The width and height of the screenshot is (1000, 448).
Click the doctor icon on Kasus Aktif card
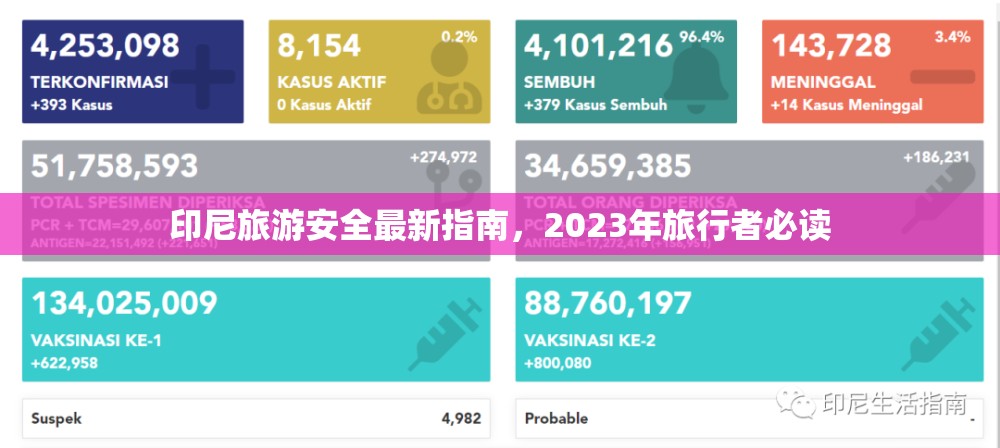click(x=450, y=77)
